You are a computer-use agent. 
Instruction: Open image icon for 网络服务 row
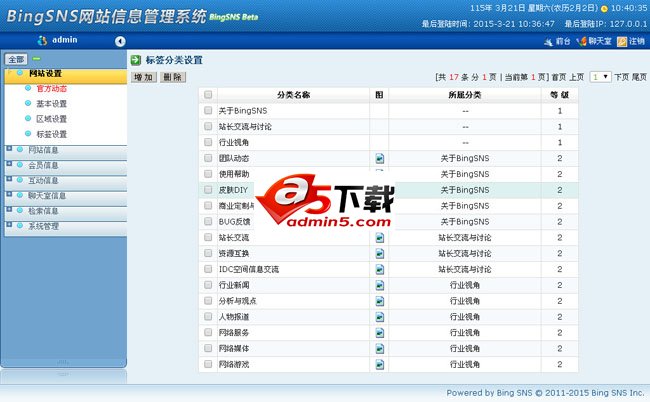(380, 333)
